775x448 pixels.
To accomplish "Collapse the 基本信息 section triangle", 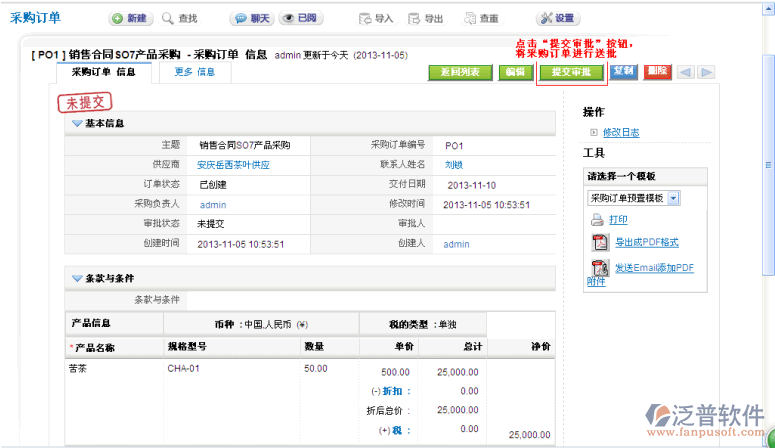I will (76, 123).
